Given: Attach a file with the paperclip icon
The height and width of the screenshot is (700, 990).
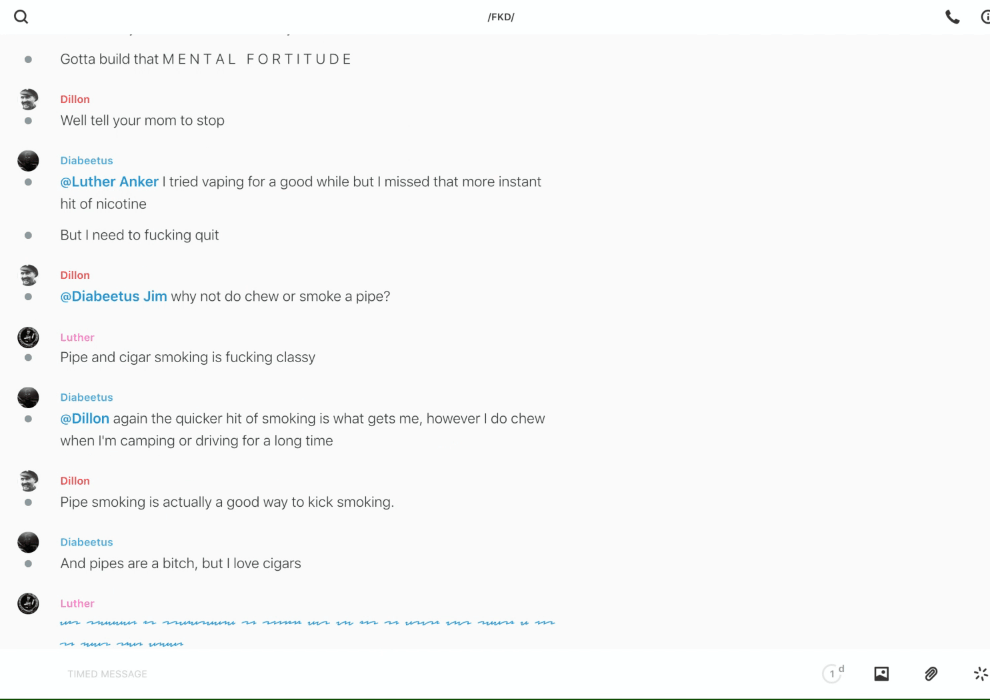Looking at the screenshot, I should click(931, 674).
